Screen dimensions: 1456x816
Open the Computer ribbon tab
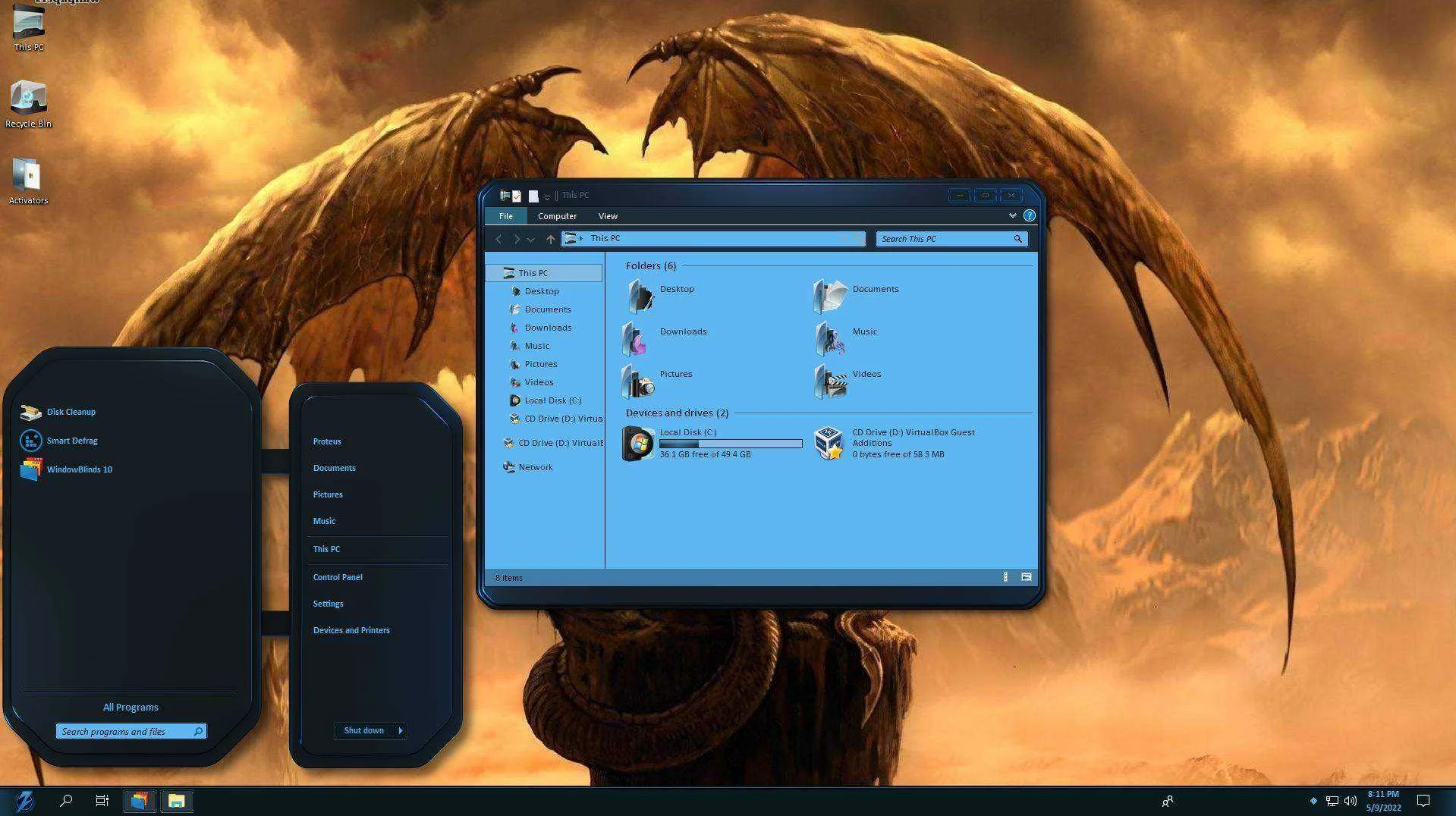557,216
